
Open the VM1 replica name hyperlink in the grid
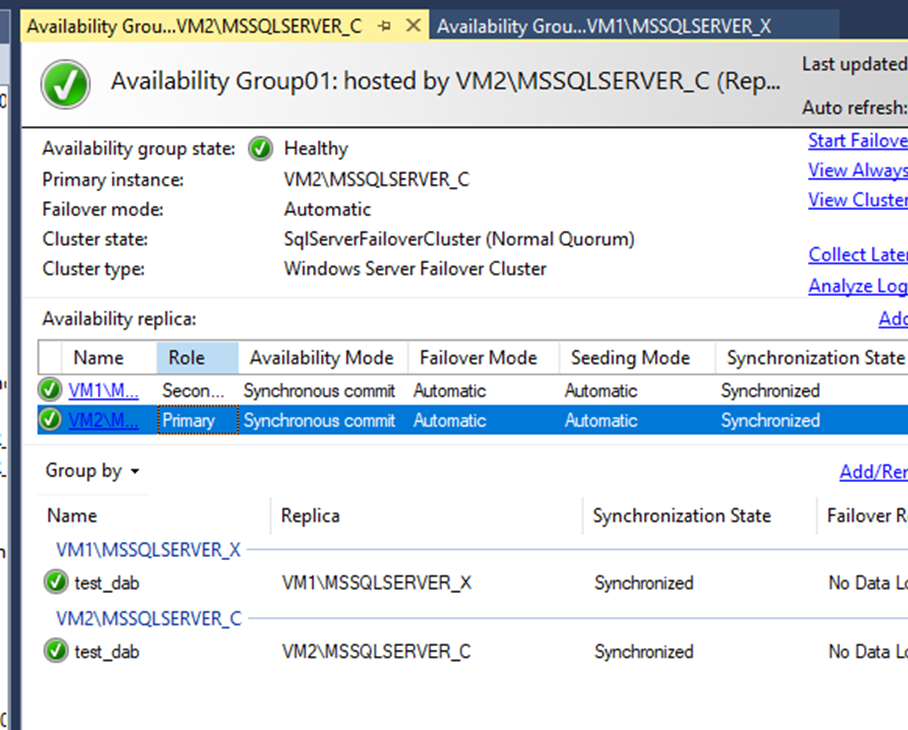tap(100, 390)
